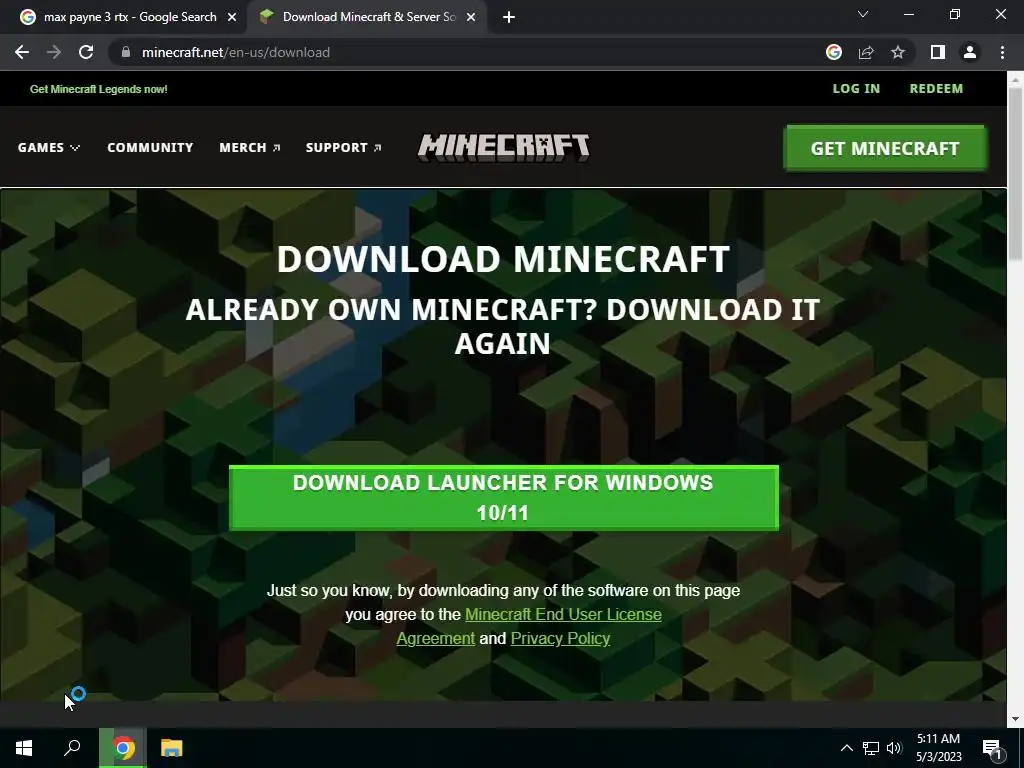
Task: Click the share page icon
Action: pos(866,52)
